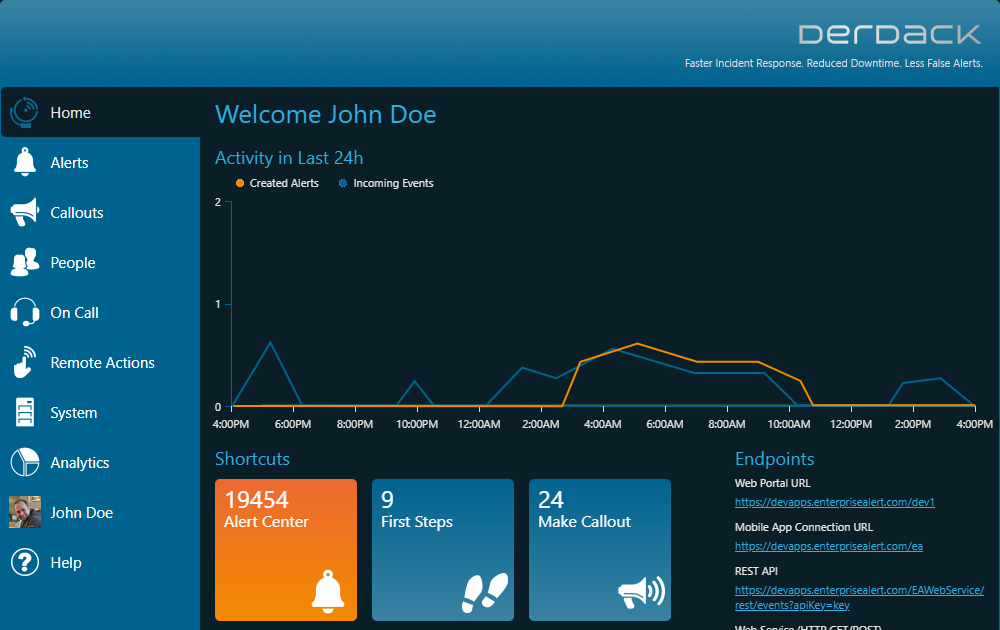Image resolution: width=1000 pixels, height=630 pixels.
Task: Open John Doe profile label
Action: coord(82,513)
